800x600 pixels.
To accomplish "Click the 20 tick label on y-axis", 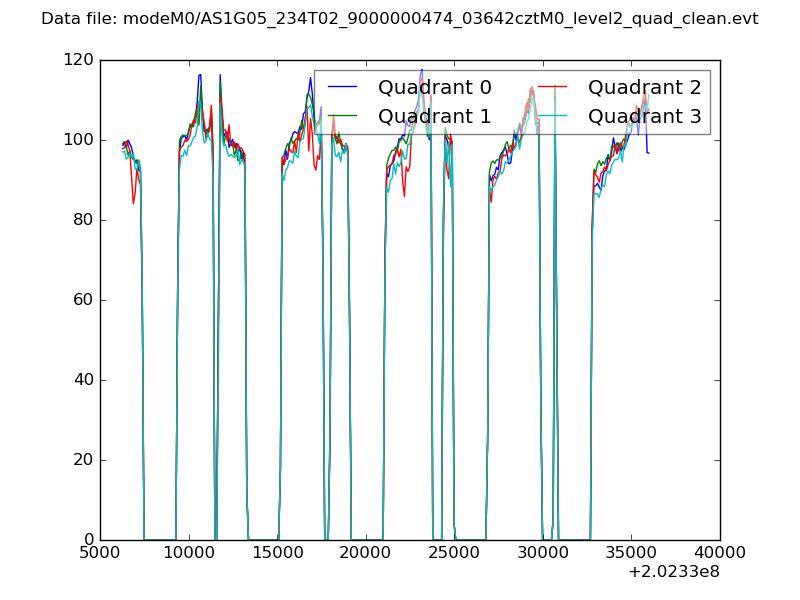I will [x=86, y=460].
